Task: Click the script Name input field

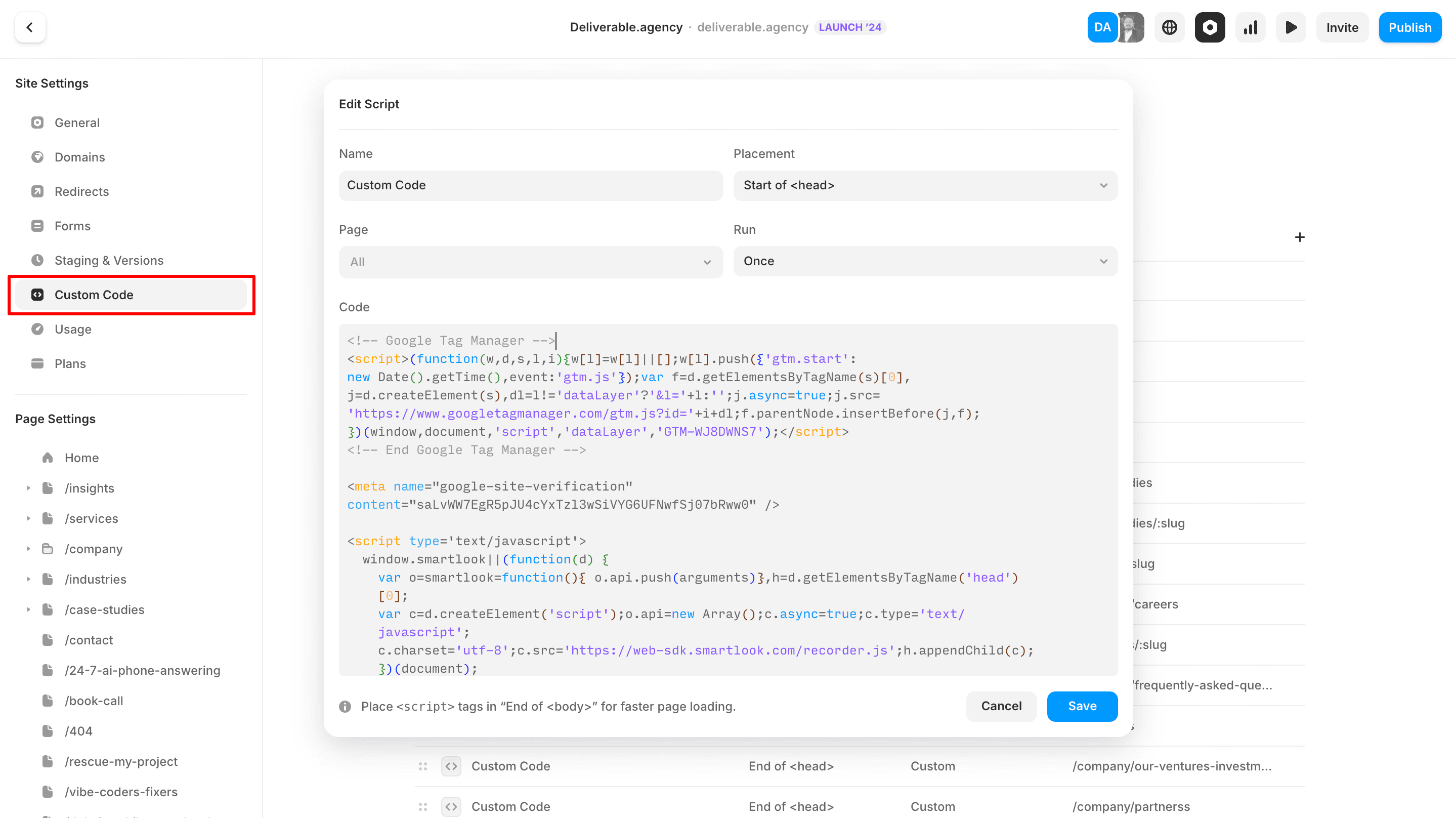Action: pos(530,186)
